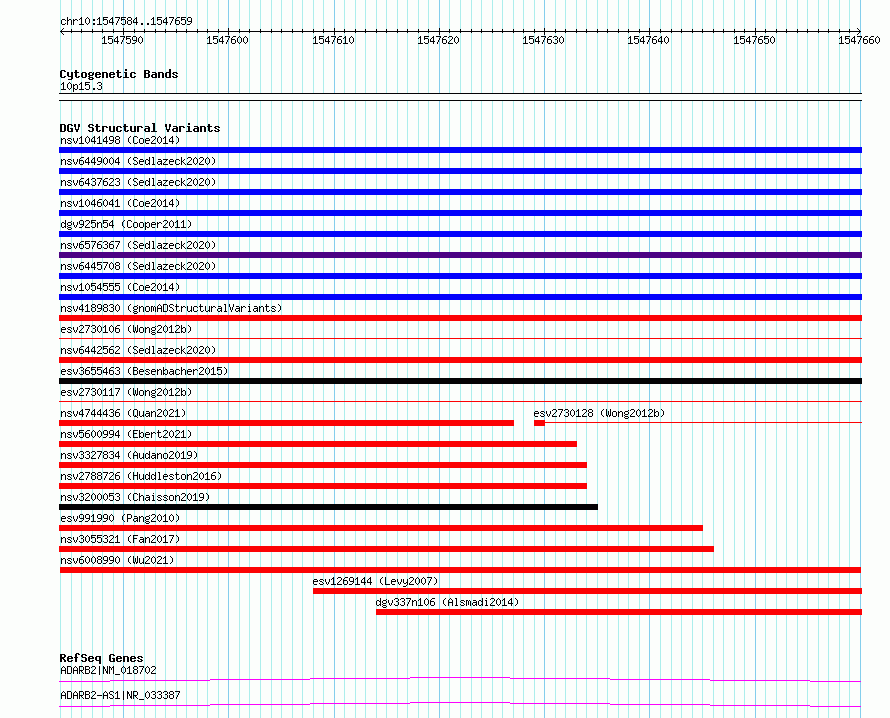This screenshot has width=890, height=718.
Task: Click the esv2730117 (Wong2012b) label
Action: click(x=126, y=392)
